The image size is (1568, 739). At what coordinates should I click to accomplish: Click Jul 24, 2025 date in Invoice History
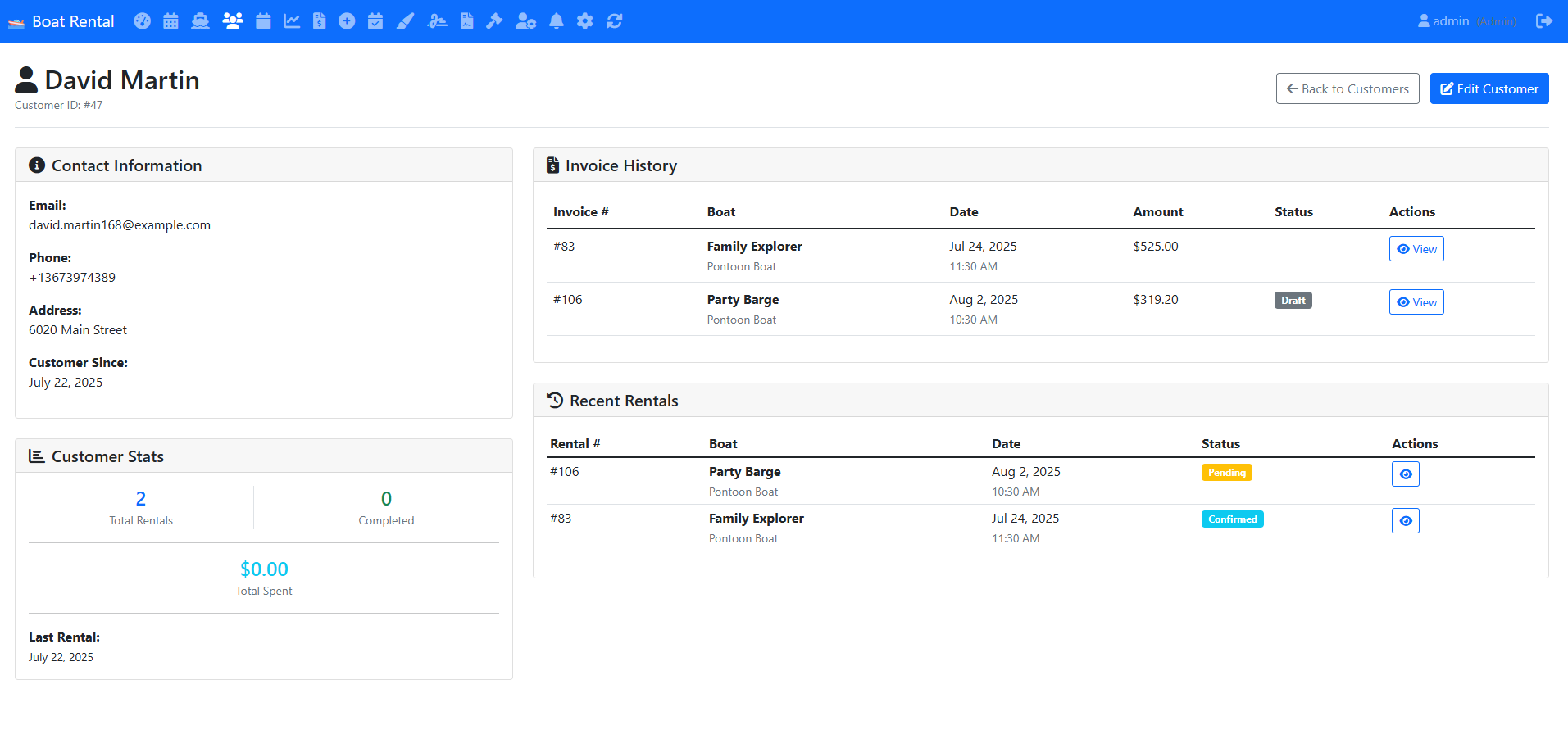click(x=983, y=247)
